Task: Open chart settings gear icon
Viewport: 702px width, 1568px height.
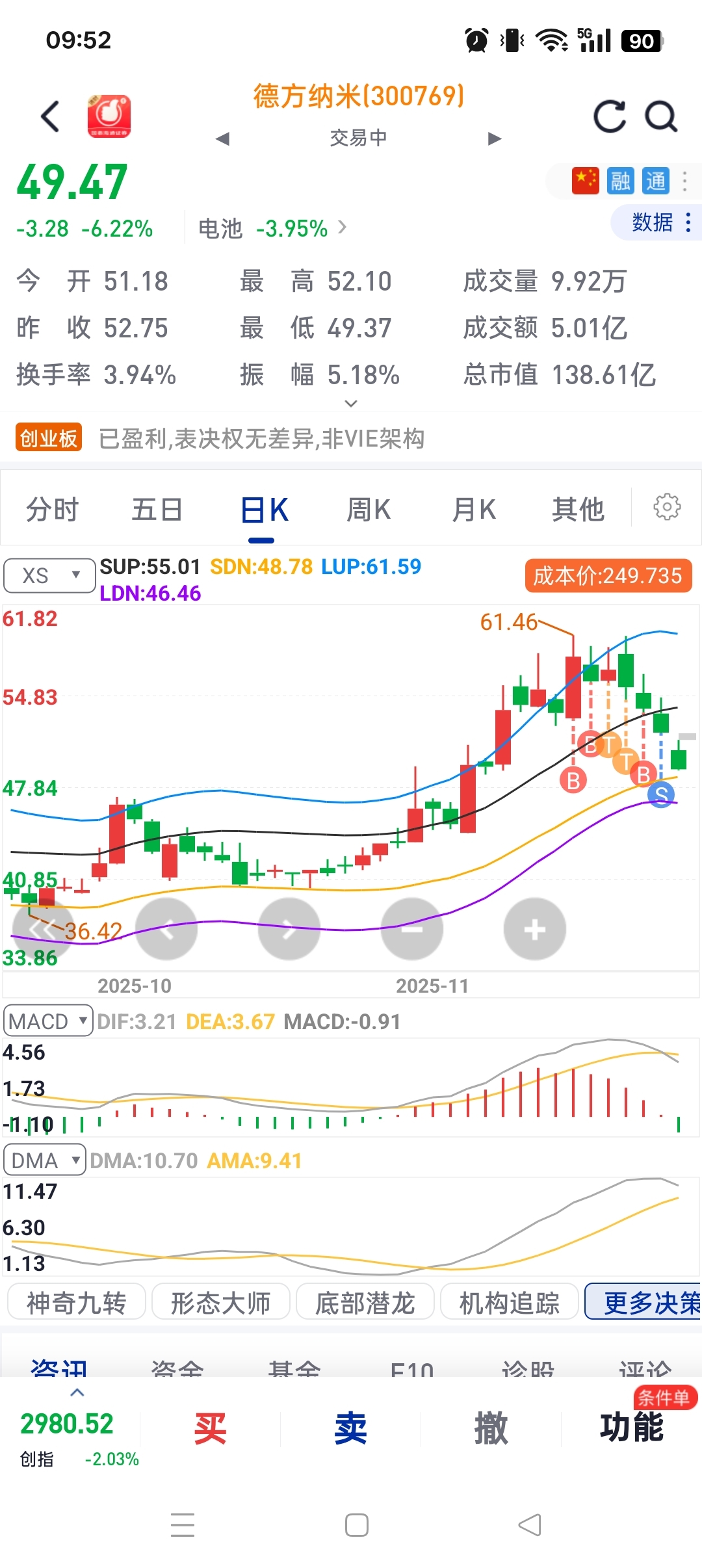Action: coord(667,506)
